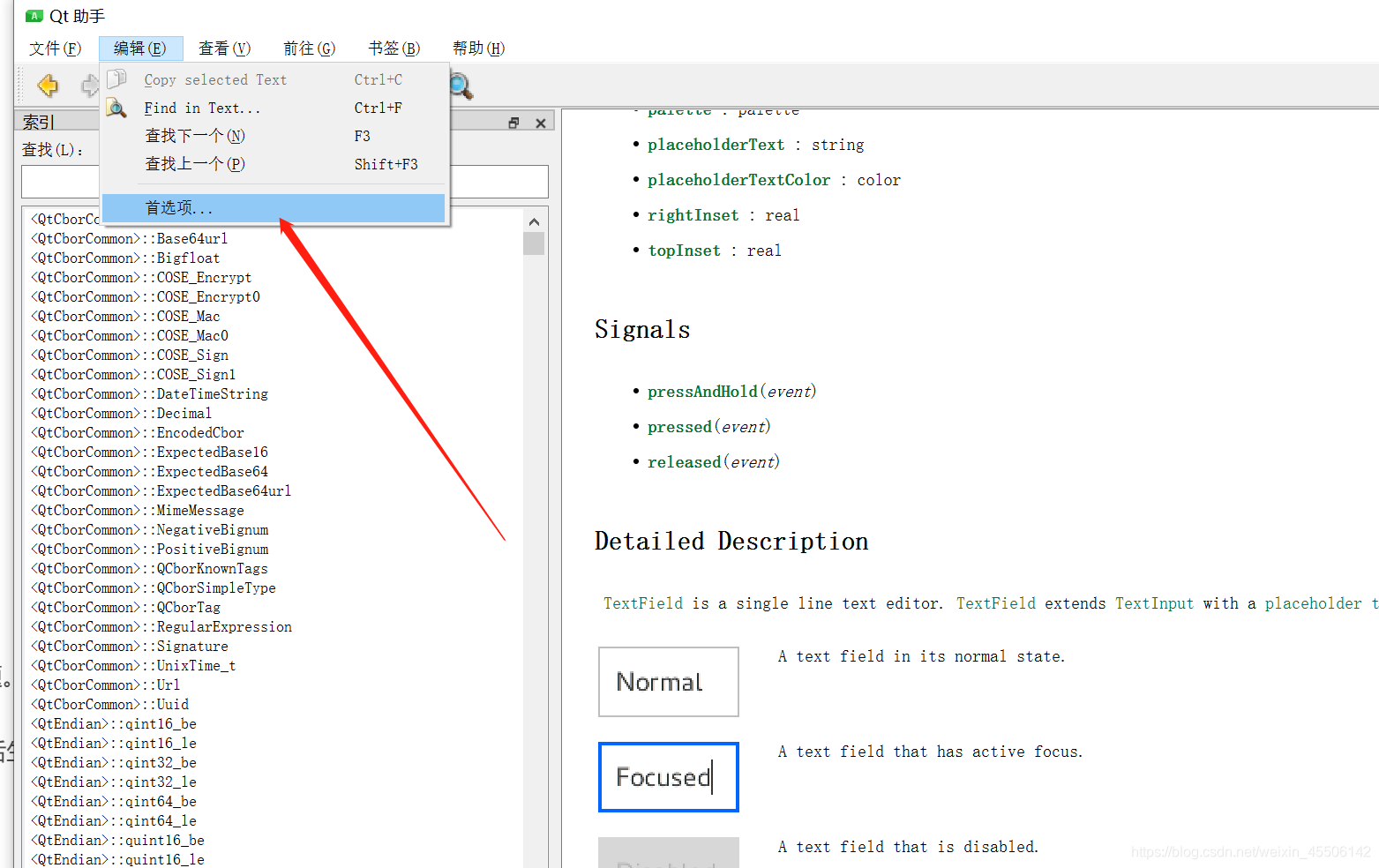Select <QtCborCommon>::ExpectedBase64url entry

(161, 490)
